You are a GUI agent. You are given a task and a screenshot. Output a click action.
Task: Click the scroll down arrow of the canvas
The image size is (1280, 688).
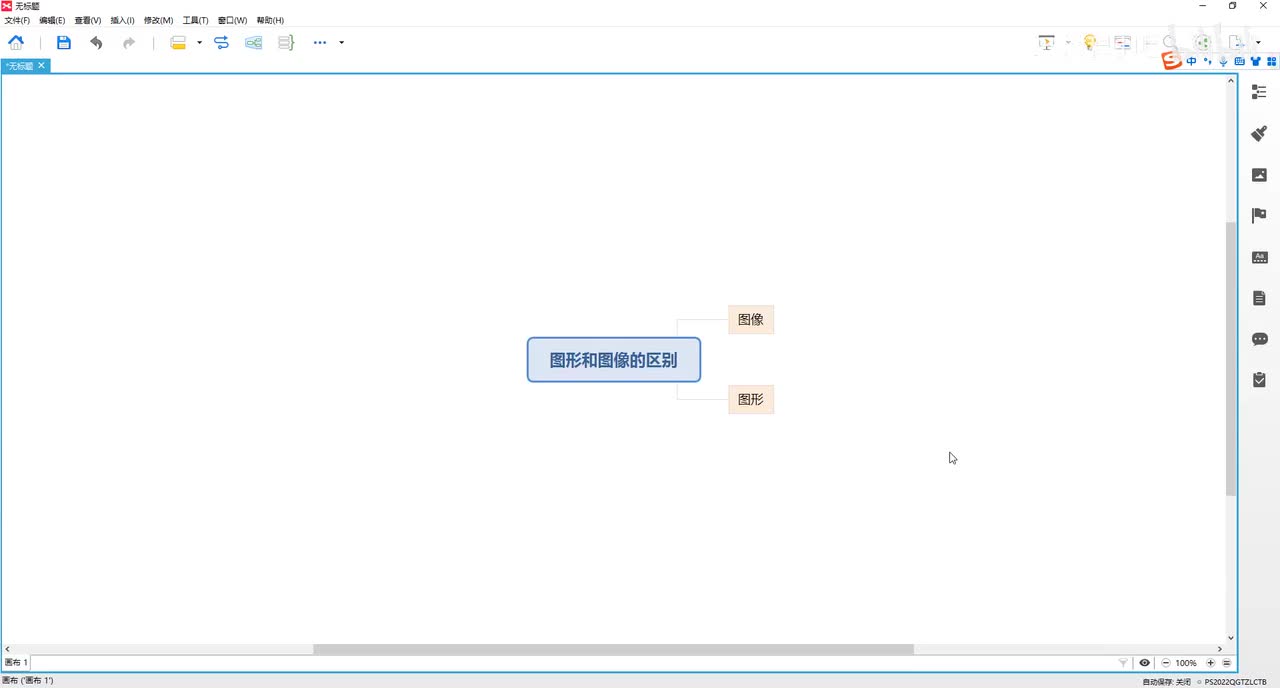1231,638
